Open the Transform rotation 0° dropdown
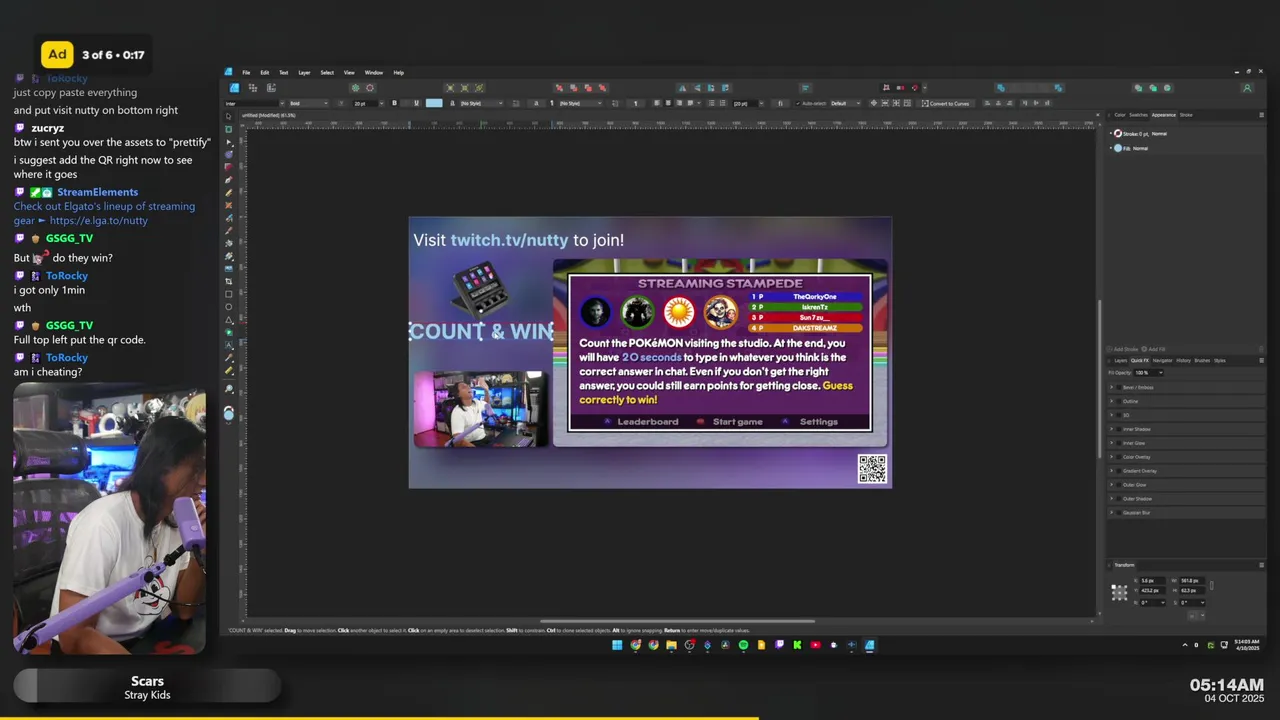 [x=1152, y=603]
